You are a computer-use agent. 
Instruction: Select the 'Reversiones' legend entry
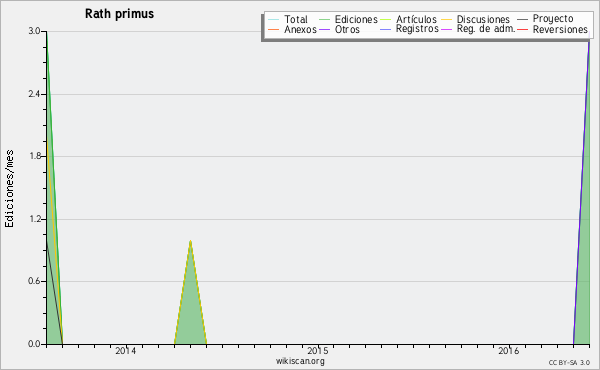(560, 29)
